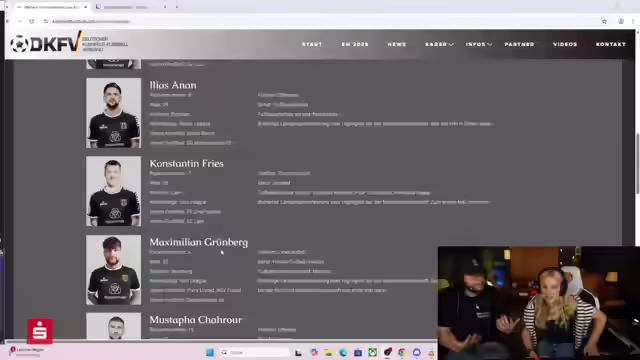View site information icon in address bar
The width and height of the screenshot is (640, 360).
(46, 21)
